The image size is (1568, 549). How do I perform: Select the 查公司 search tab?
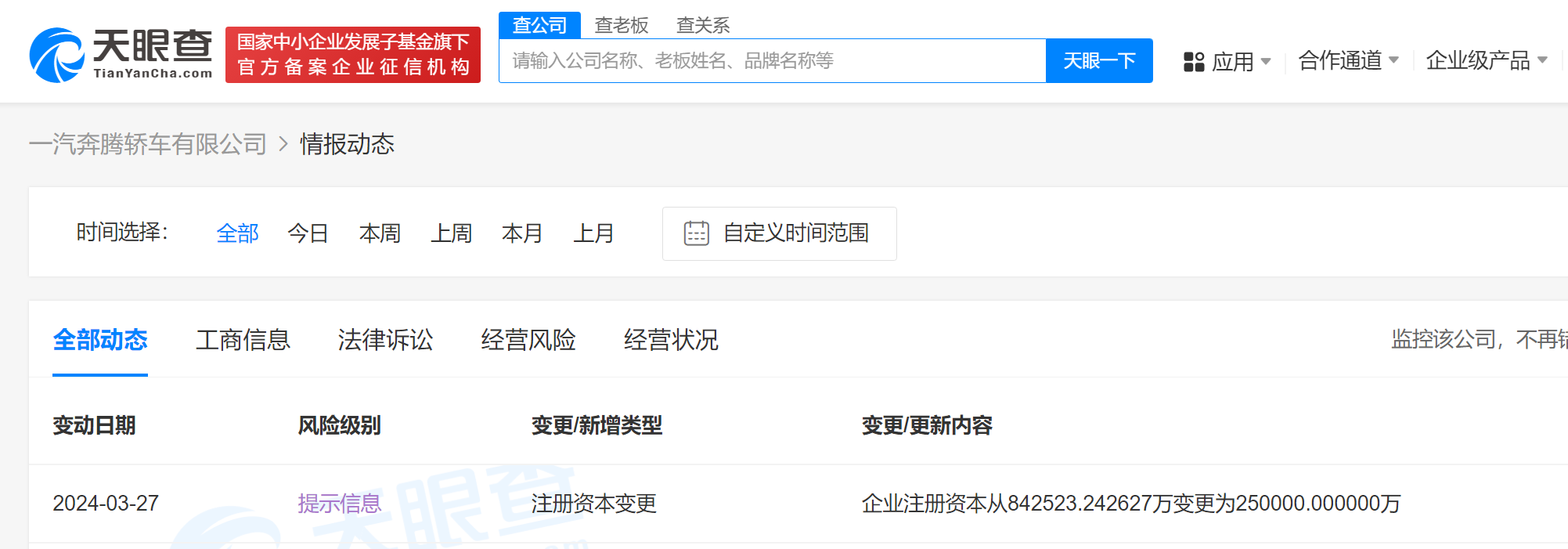click(x=539, y=25)
